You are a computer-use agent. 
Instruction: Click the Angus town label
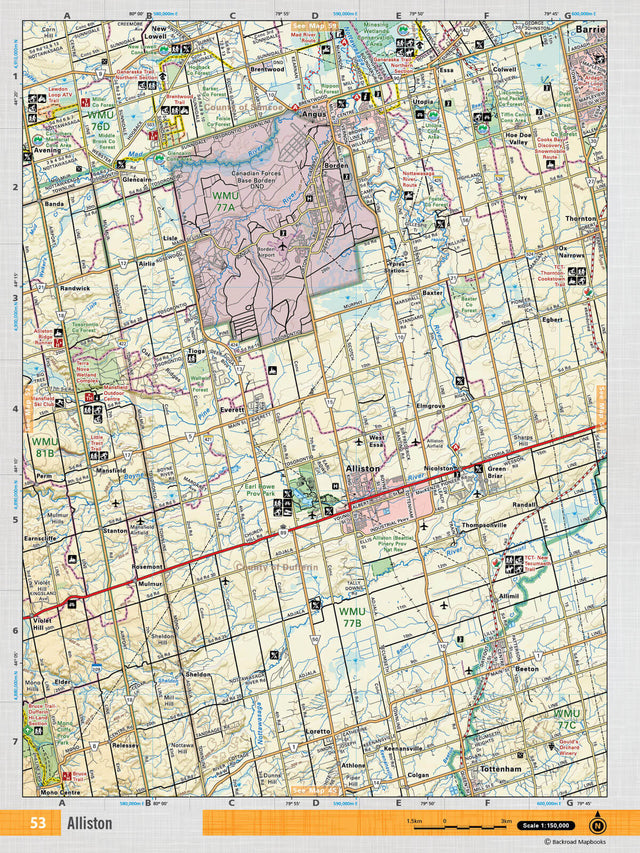(314, 115)
